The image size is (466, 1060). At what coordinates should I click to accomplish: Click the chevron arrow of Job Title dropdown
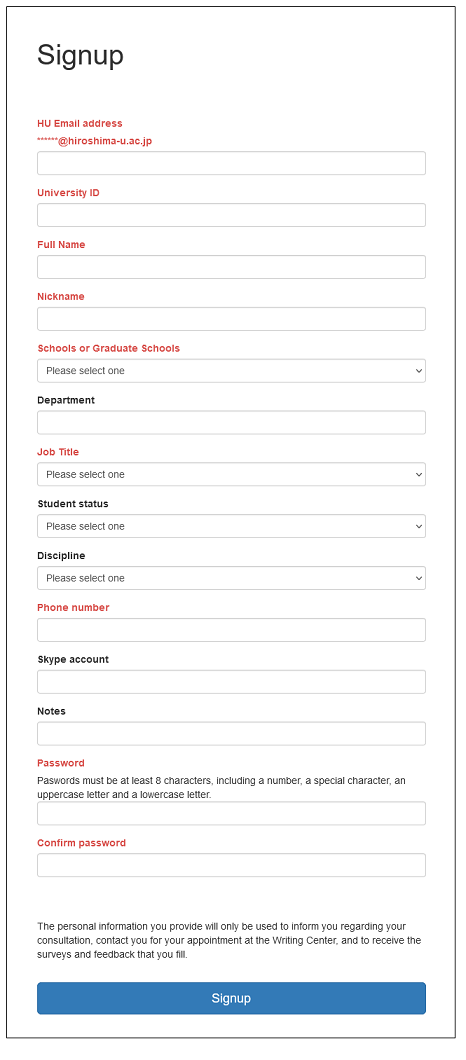pyautogui.click(x=419, y=475)
